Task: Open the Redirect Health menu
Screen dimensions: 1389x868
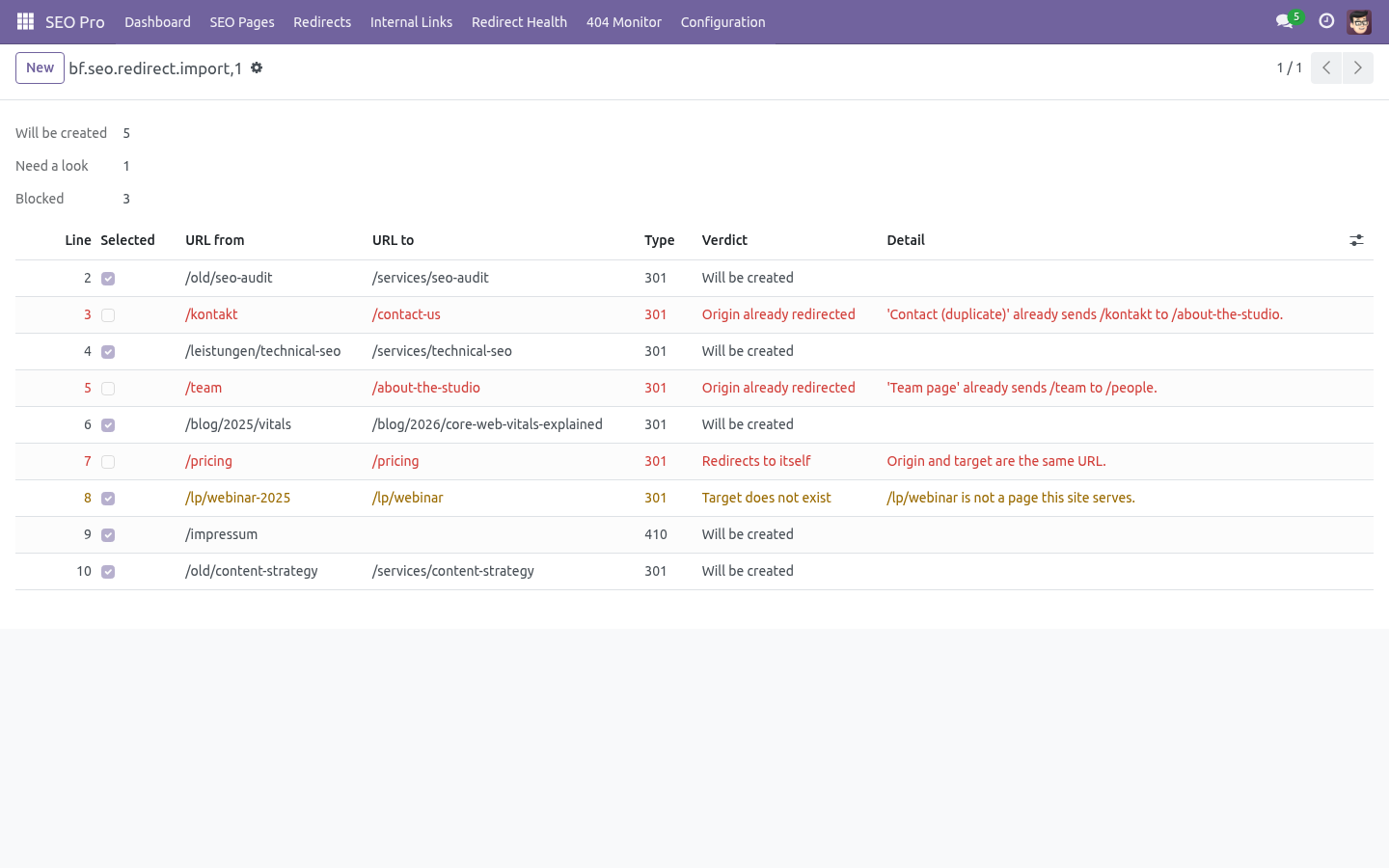Action: [x=519, y=21]
